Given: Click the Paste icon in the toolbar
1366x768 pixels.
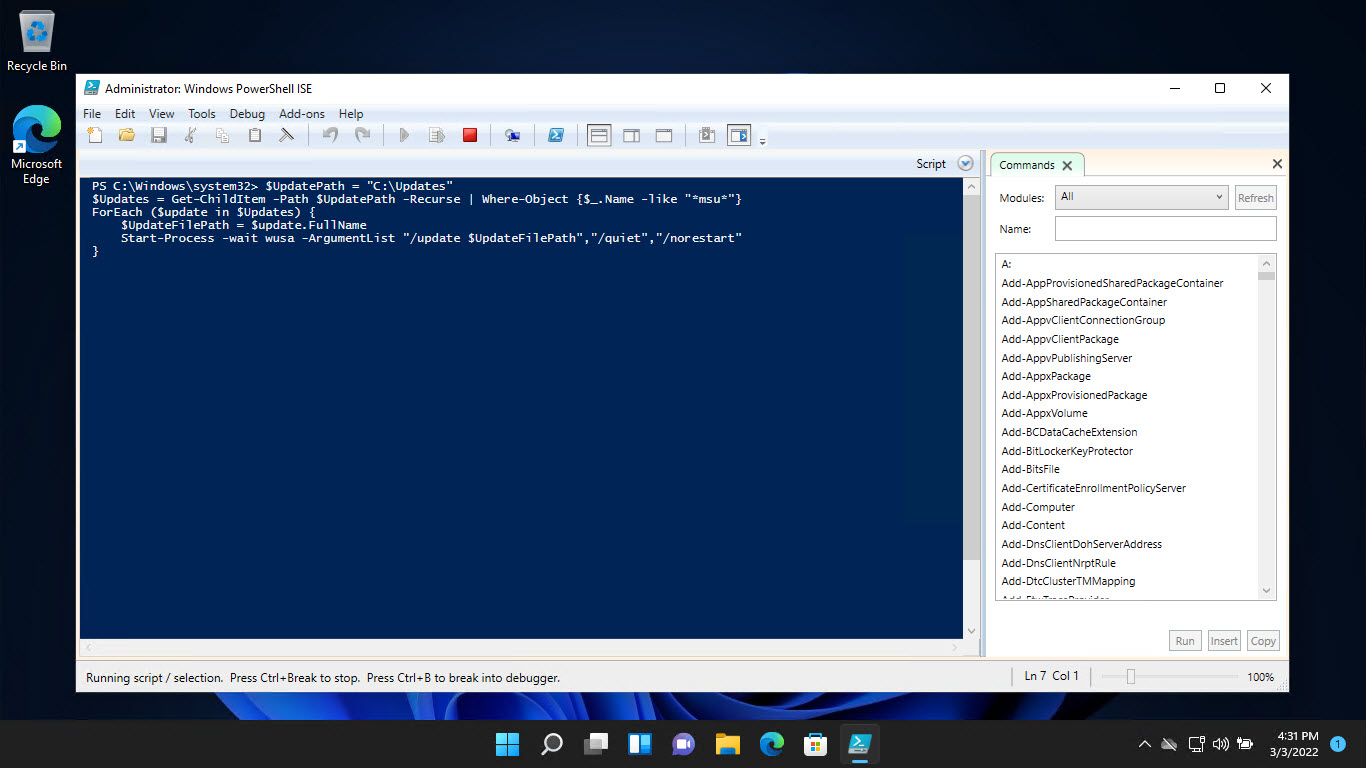Looking at the screenshot, I should click(x=255, y=134).
